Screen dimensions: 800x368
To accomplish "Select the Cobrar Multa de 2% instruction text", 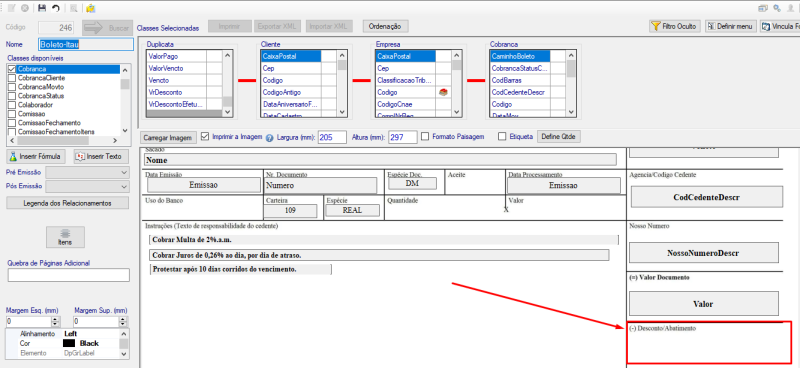I will [384, 239].
